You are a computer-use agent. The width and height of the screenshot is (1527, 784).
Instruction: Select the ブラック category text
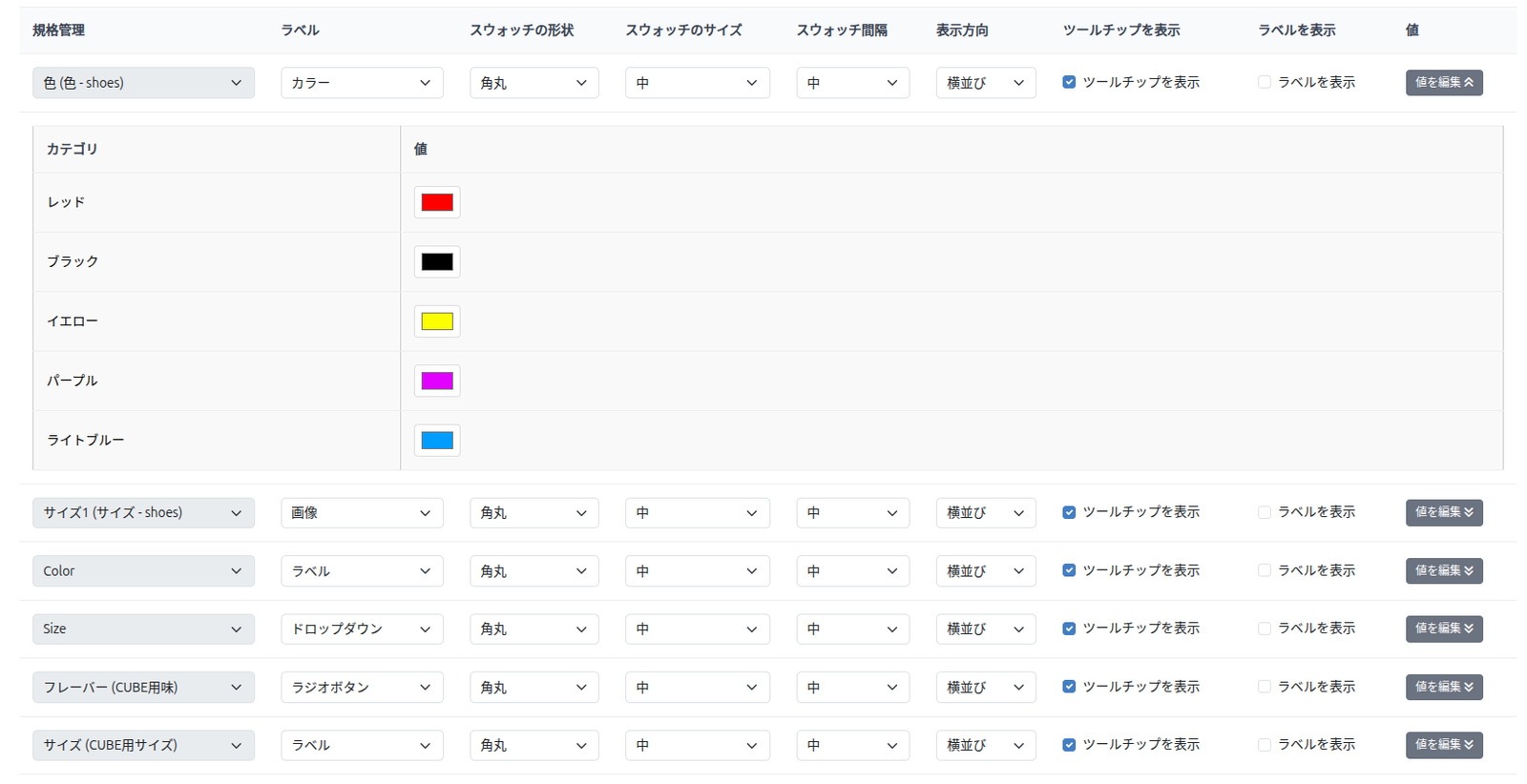pyautogui.click(x=73, y=261)
